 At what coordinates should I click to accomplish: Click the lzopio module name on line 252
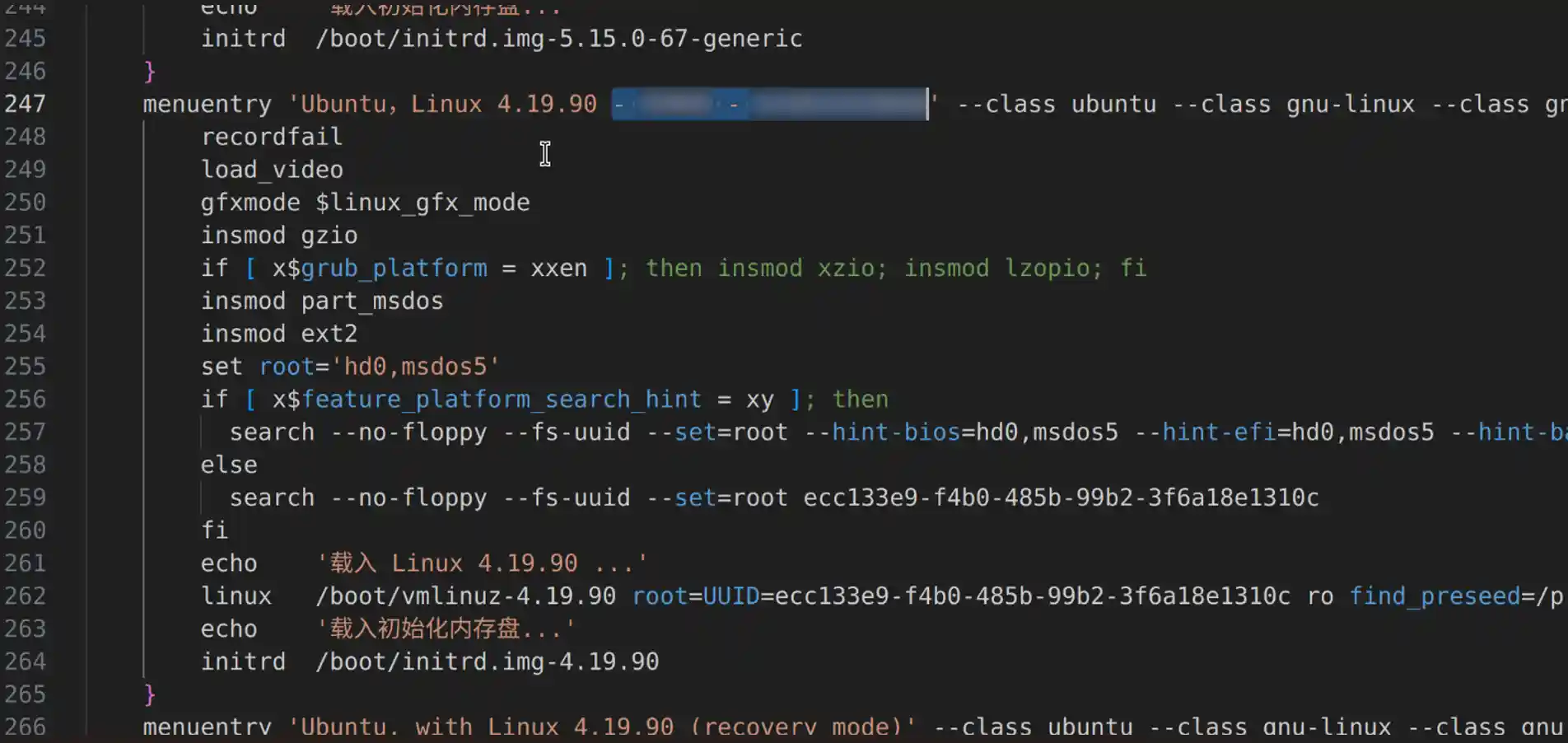click(1048, 269)
